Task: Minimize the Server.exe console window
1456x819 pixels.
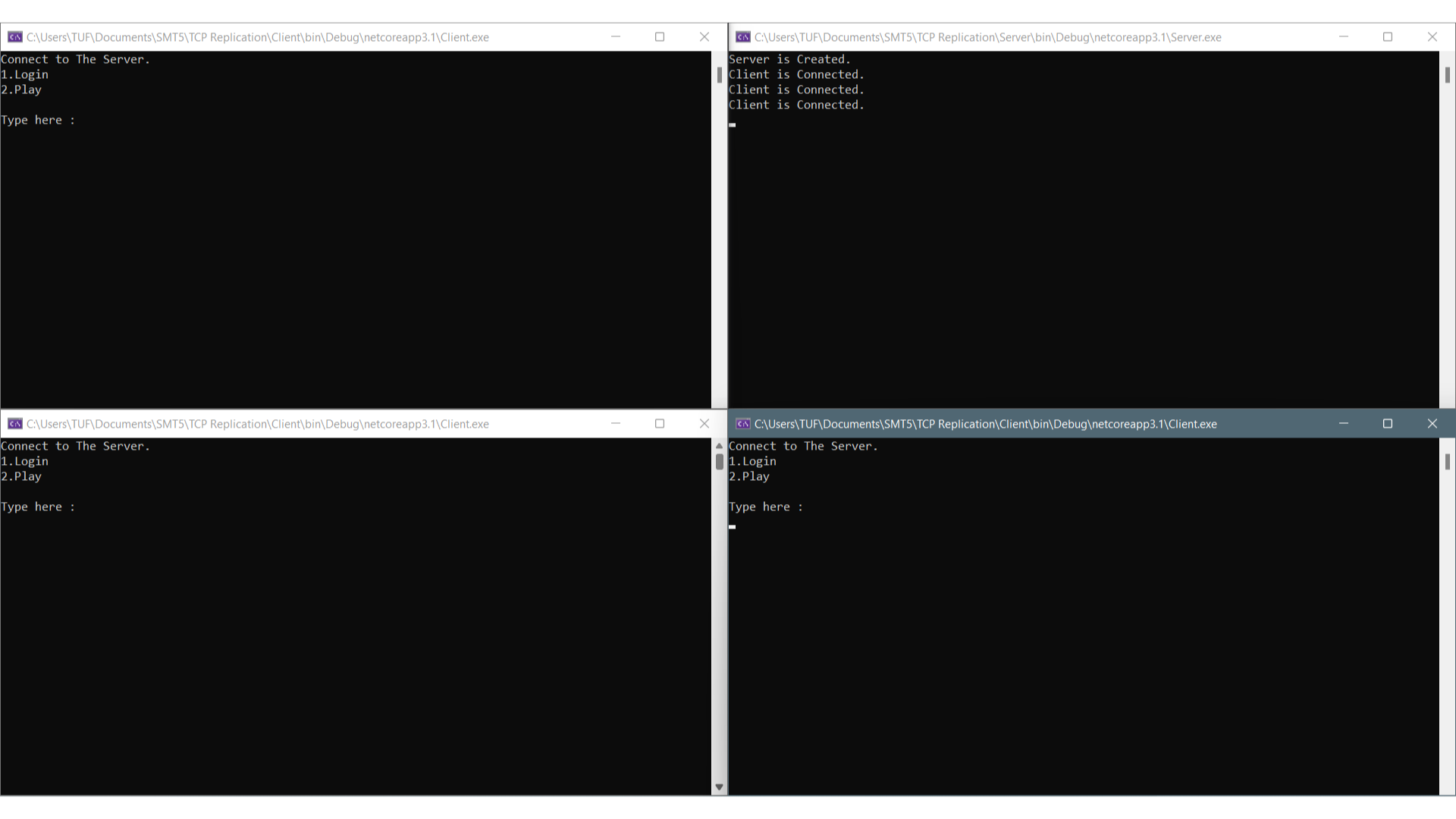Action: click(1343, 37)
